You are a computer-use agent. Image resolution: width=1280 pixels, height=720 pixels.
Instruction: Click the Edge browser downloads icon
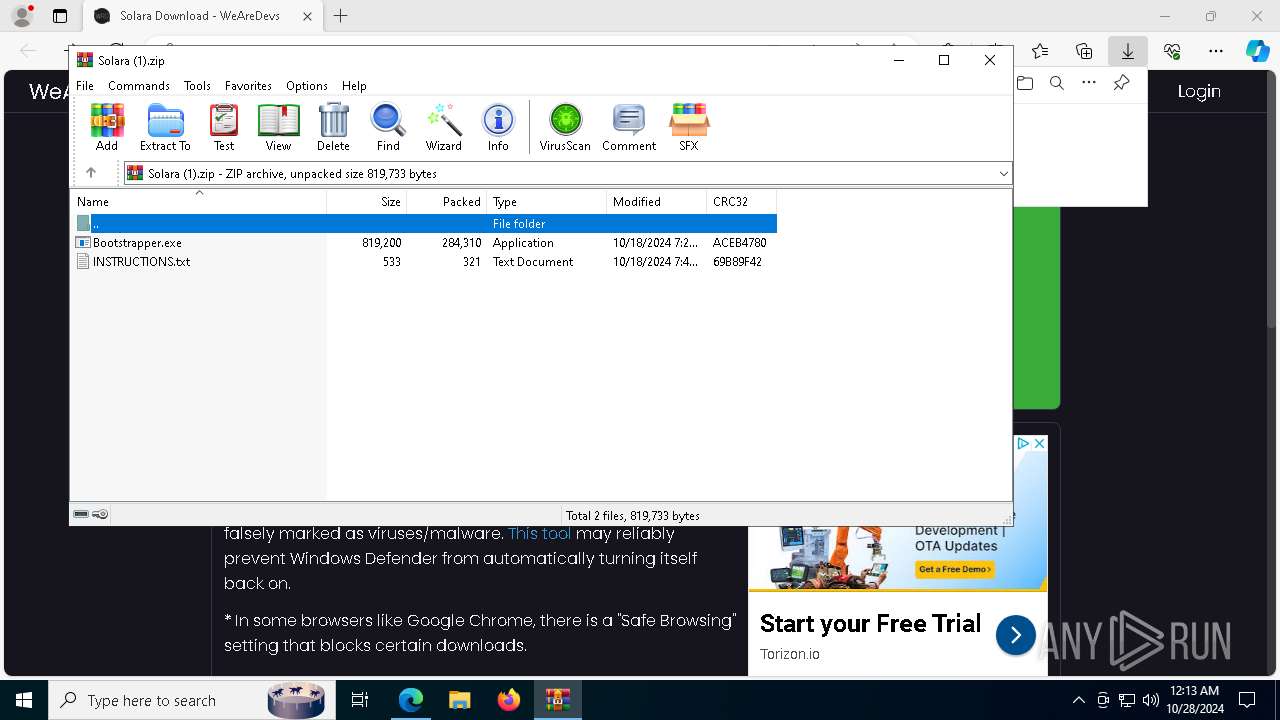[x=1128, y=51]
